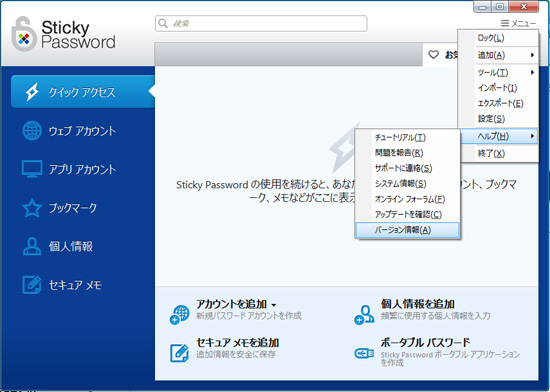Click the globe icon for ウェブ アカウント
This screenshot has height=392, width=550.
pyautogui.click(x=32, y=130)
